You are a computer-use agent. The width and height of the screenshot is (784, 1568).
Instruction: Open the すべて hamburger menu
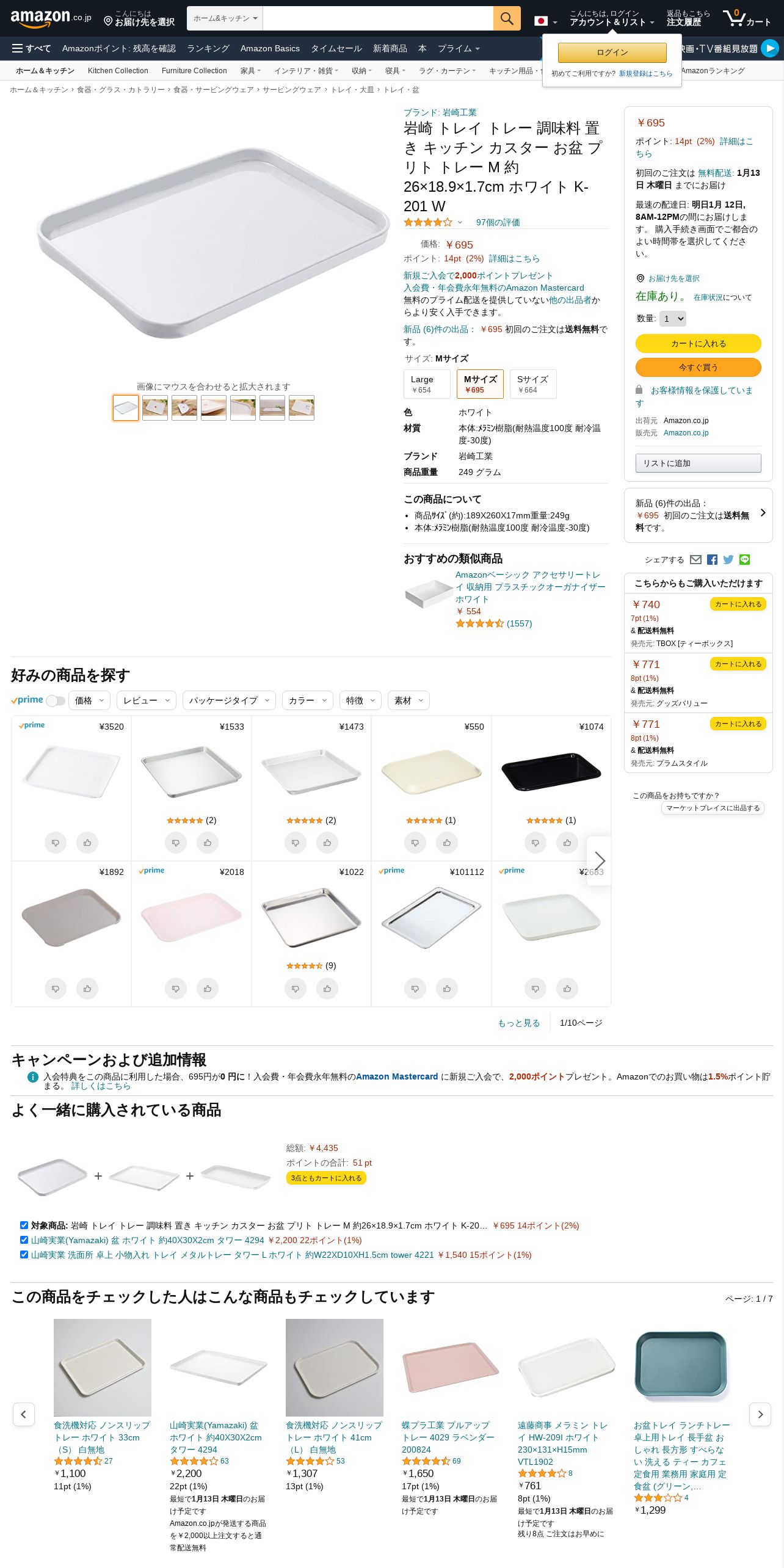point(31,48)
